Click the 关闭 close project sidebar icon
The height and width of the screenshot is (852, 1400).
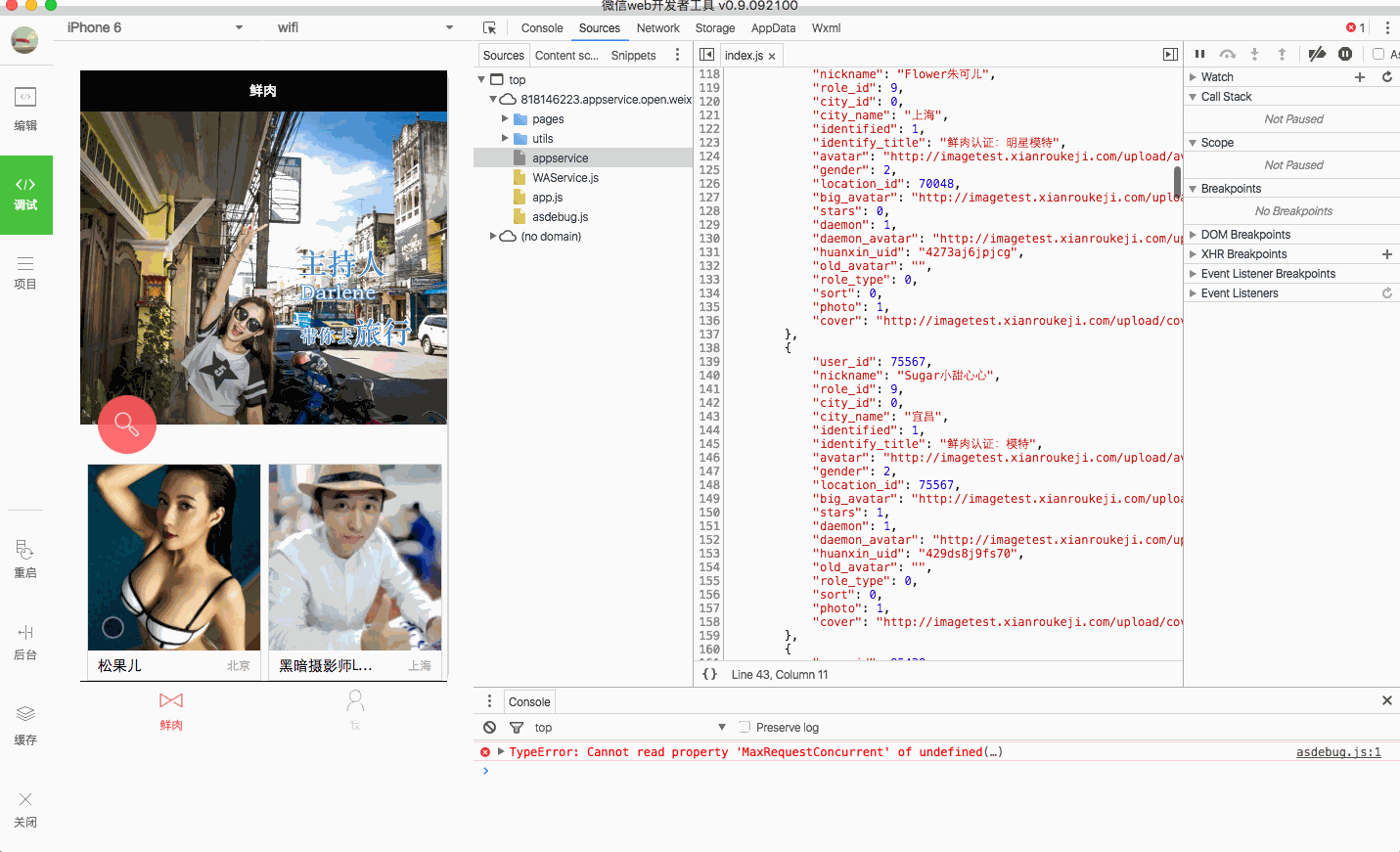click(x=25, y=809)
